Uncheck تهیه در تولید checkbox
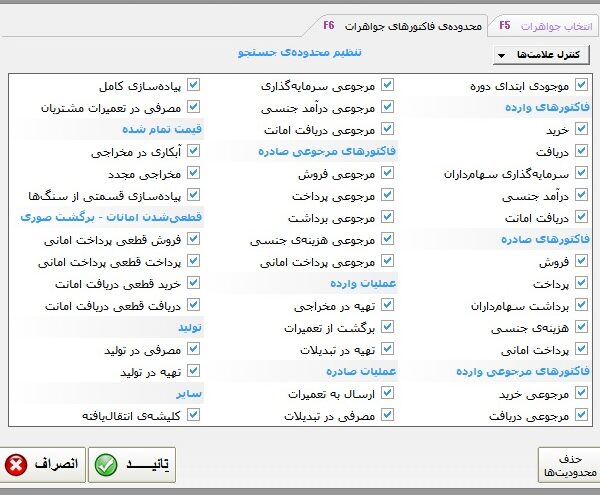600x495 pixels. pos(193,371)
